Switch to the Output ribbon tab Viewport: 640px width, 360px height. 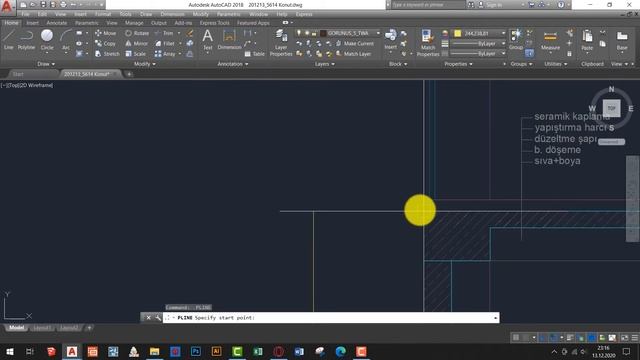click(158, 23)
